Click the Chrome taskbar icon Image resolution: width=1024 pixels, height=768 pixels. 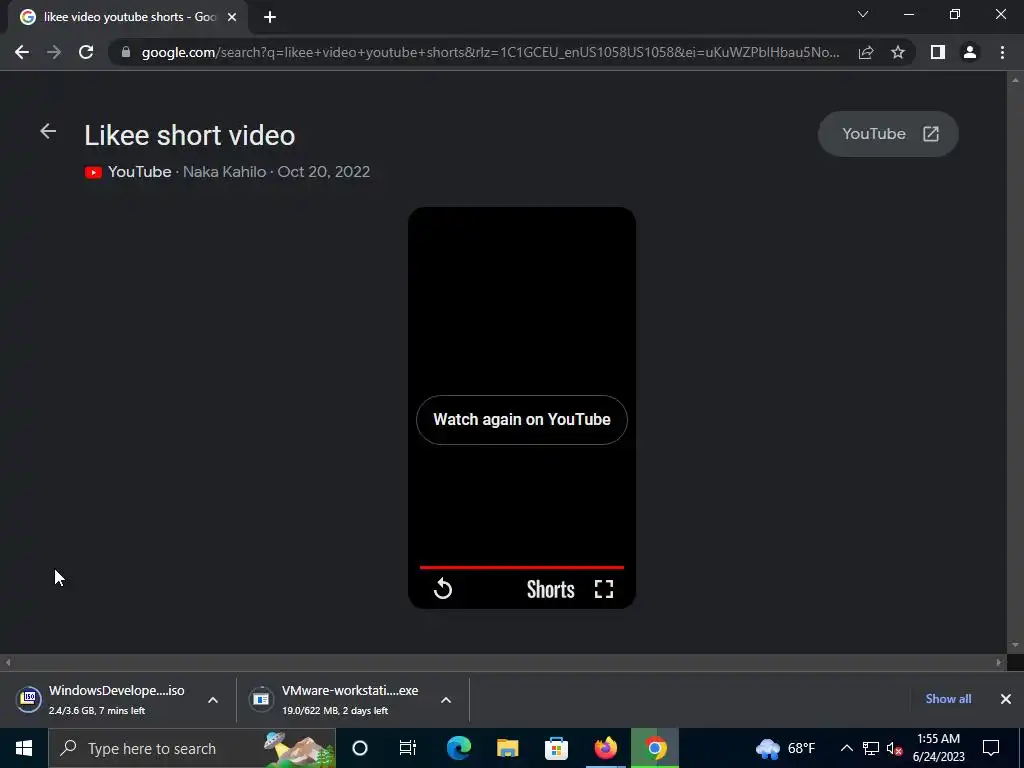[655, 748]
